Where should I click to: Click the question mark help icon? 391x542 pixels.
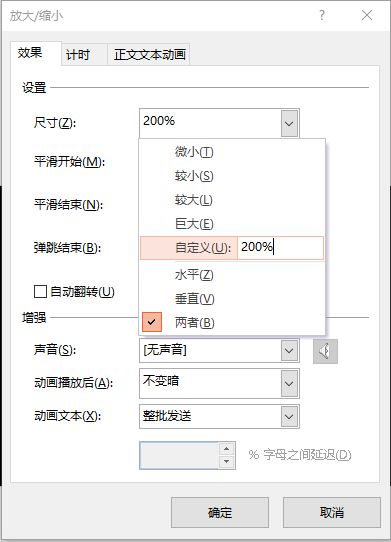(322, 15)
